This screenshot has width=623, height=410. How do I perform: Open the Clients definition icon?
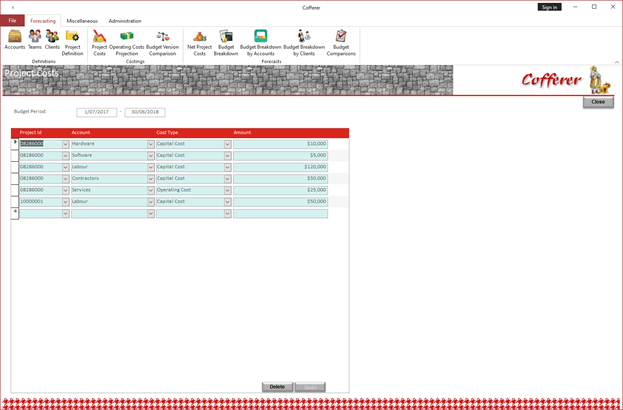(52, 40)
